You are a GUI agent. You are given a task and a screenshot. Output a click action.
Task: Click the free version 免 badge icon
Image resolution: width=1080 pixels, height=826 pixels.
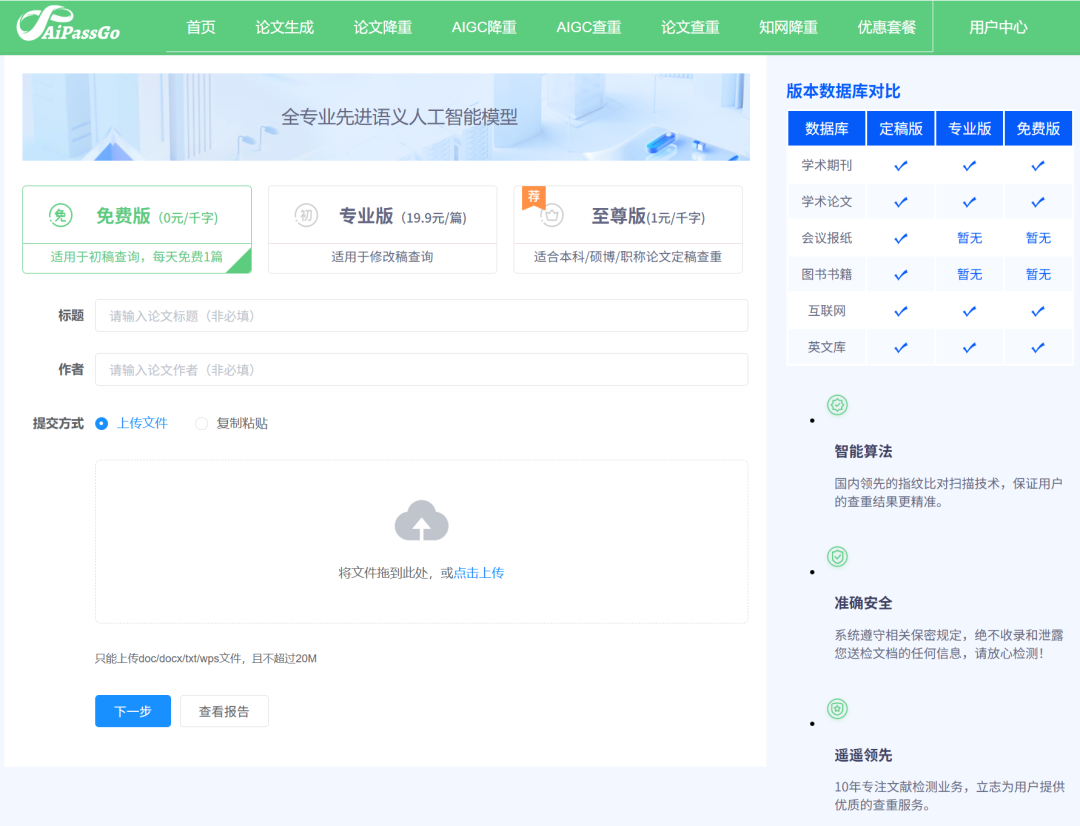coord(60,215)
